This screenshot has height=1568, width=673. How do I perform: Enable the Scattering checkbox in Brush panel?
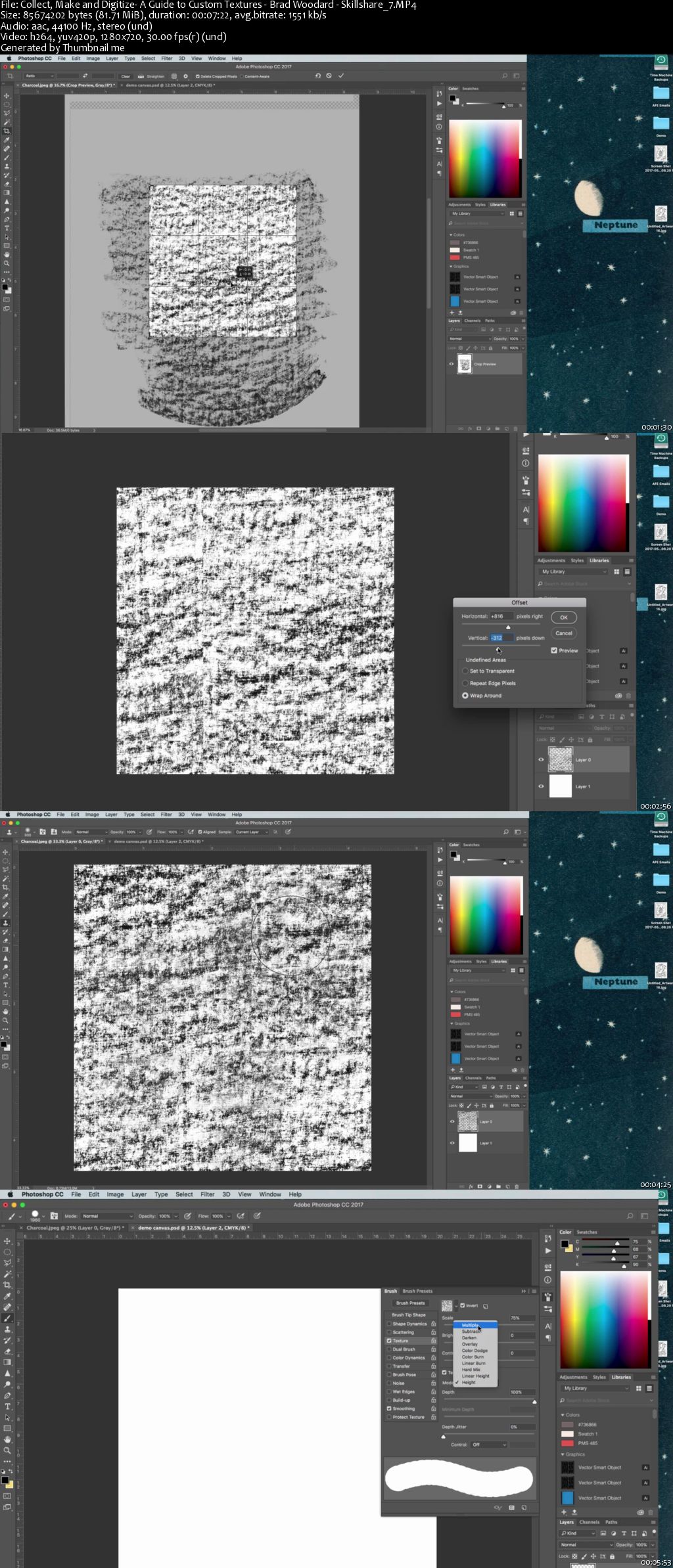pyautogui.click(x=389, y=1332)
